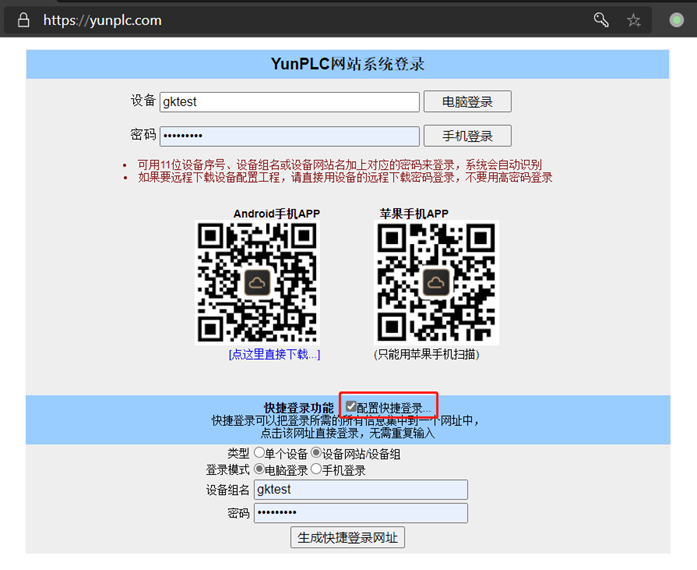Toggle the 配置快捷登录 checkbox

[351, 406]
